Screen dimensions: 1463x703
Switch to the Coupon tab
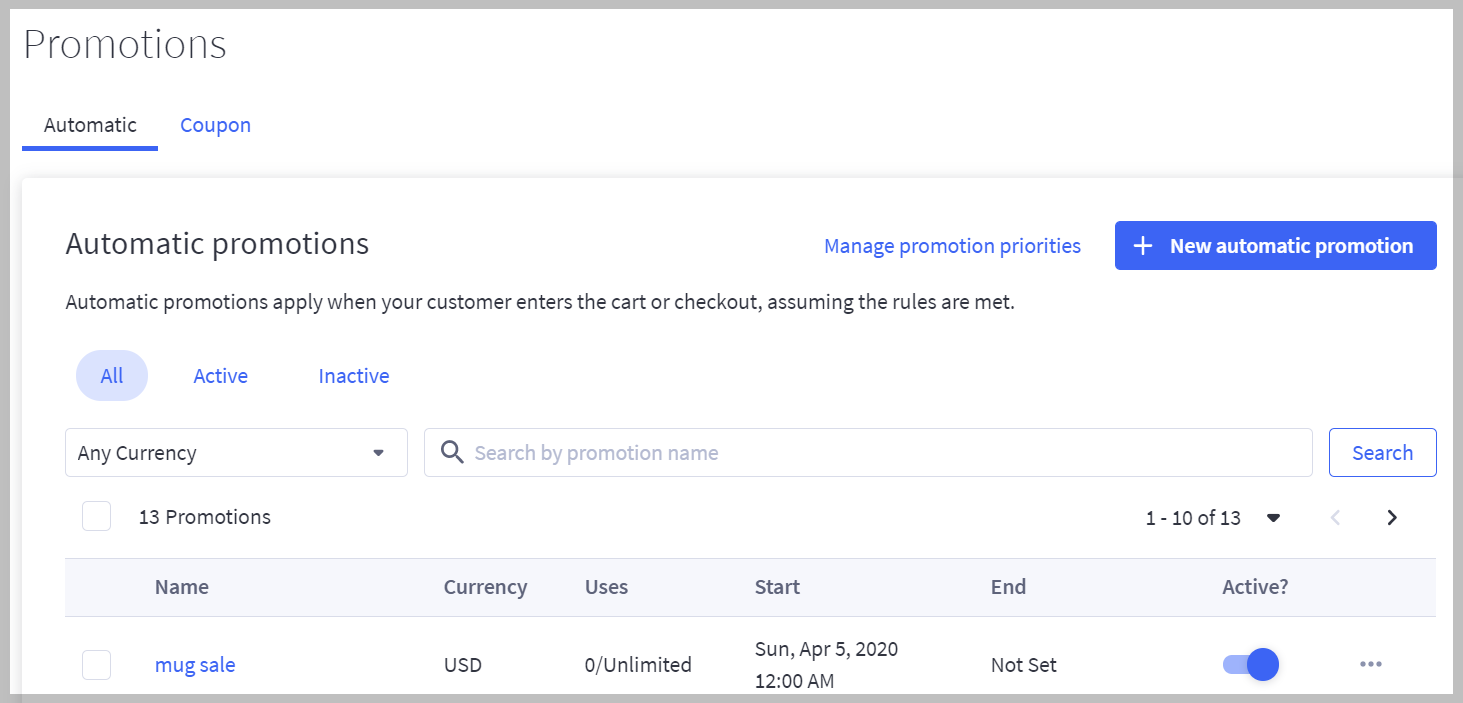pos(215,124)
